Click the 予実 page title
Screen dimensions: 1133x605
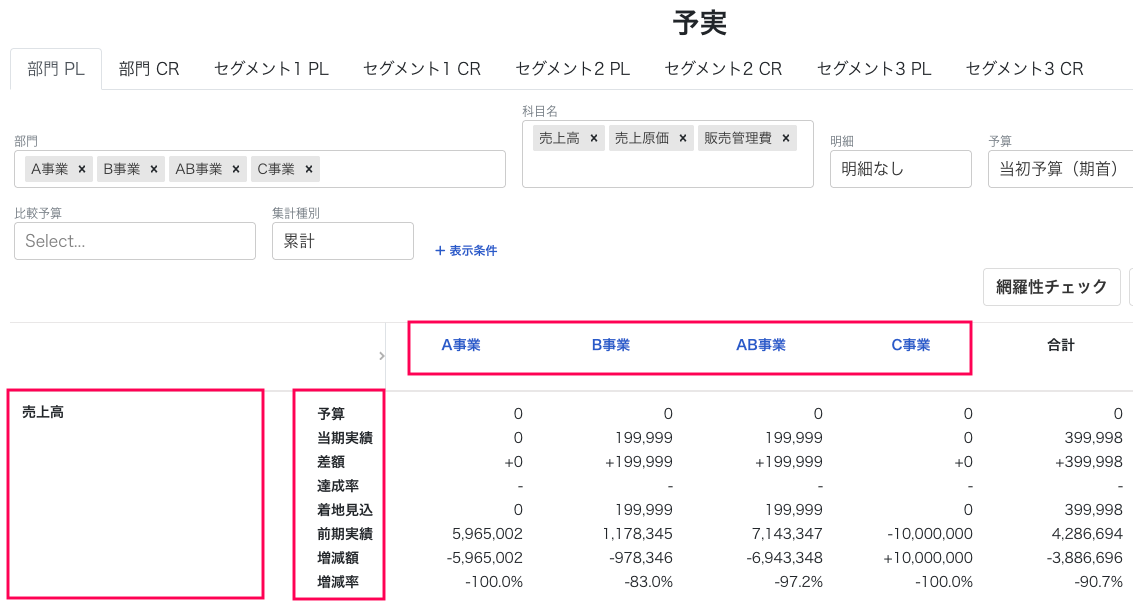[699, 23]
